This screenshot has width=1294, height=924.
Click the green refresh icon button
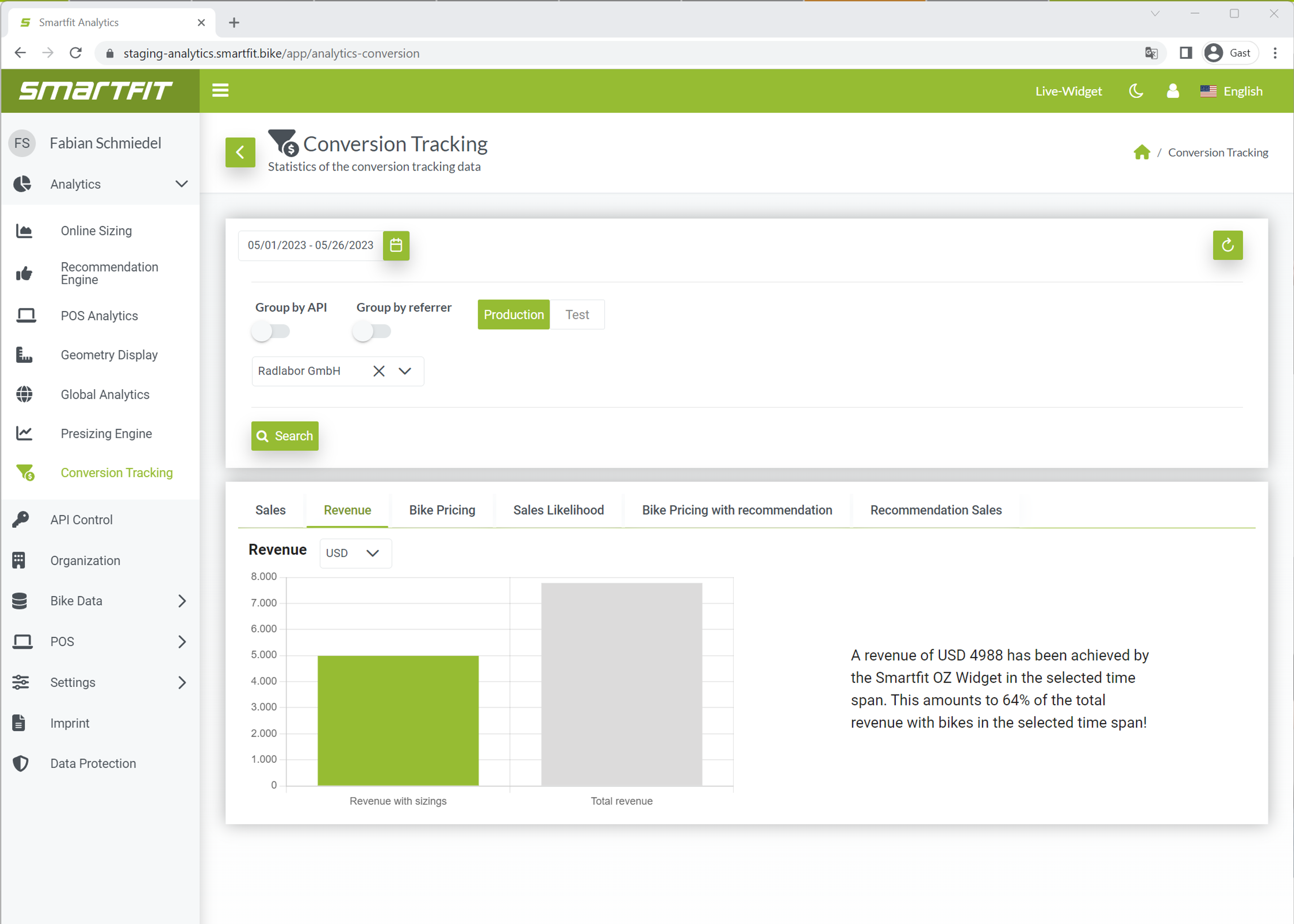(x=1227, y=245)
